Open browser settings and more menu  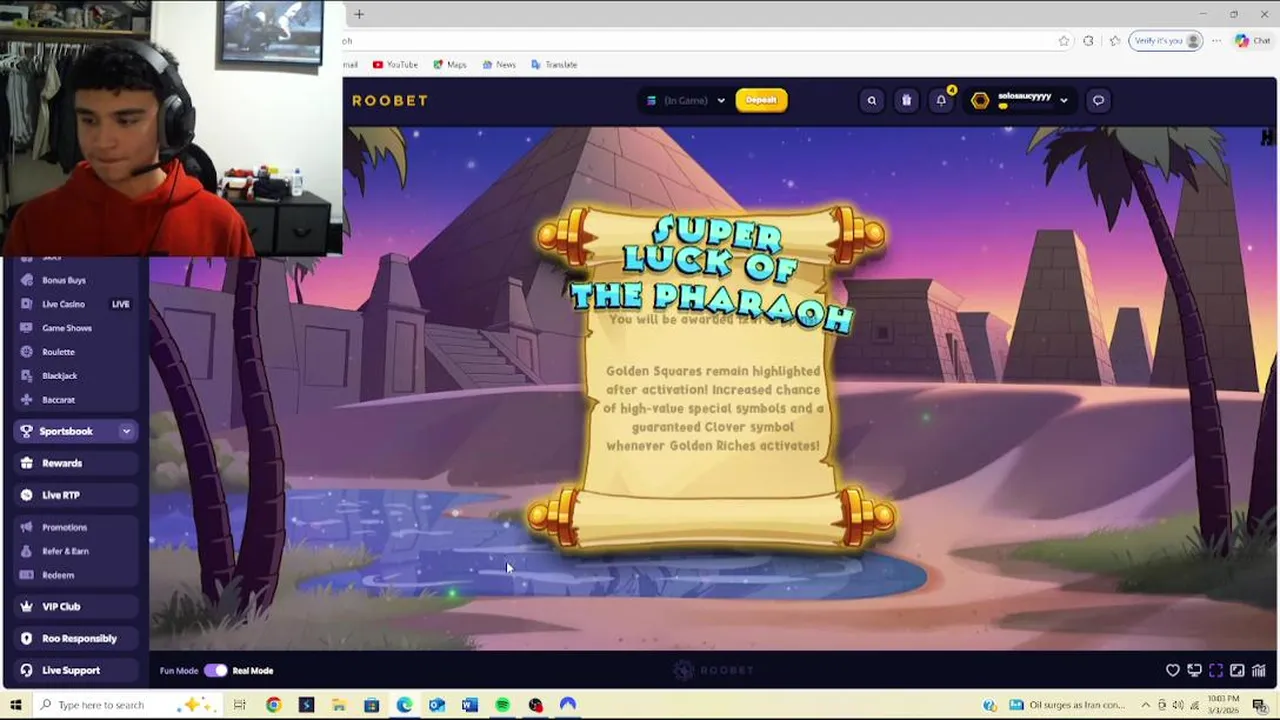1216,41
